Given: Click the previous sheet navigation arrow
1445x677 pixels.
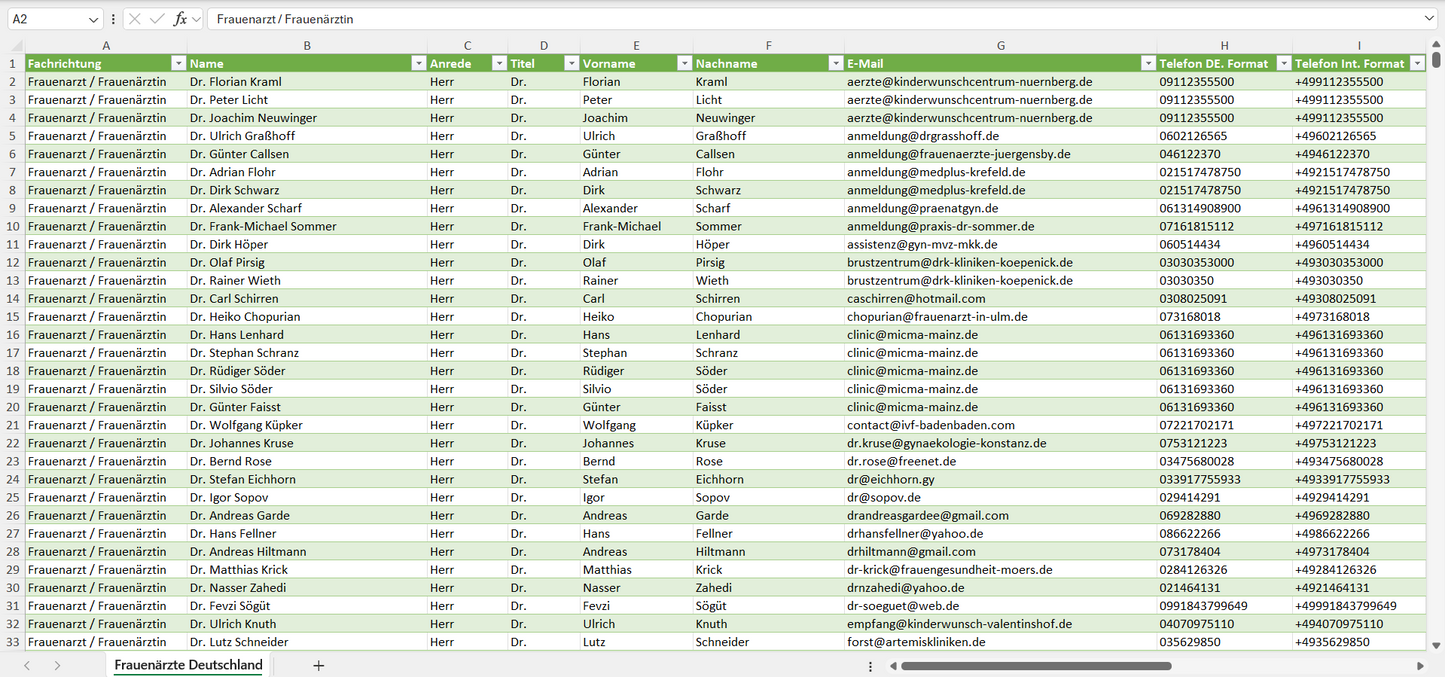Looking at the screenshot, I should 27,665.
